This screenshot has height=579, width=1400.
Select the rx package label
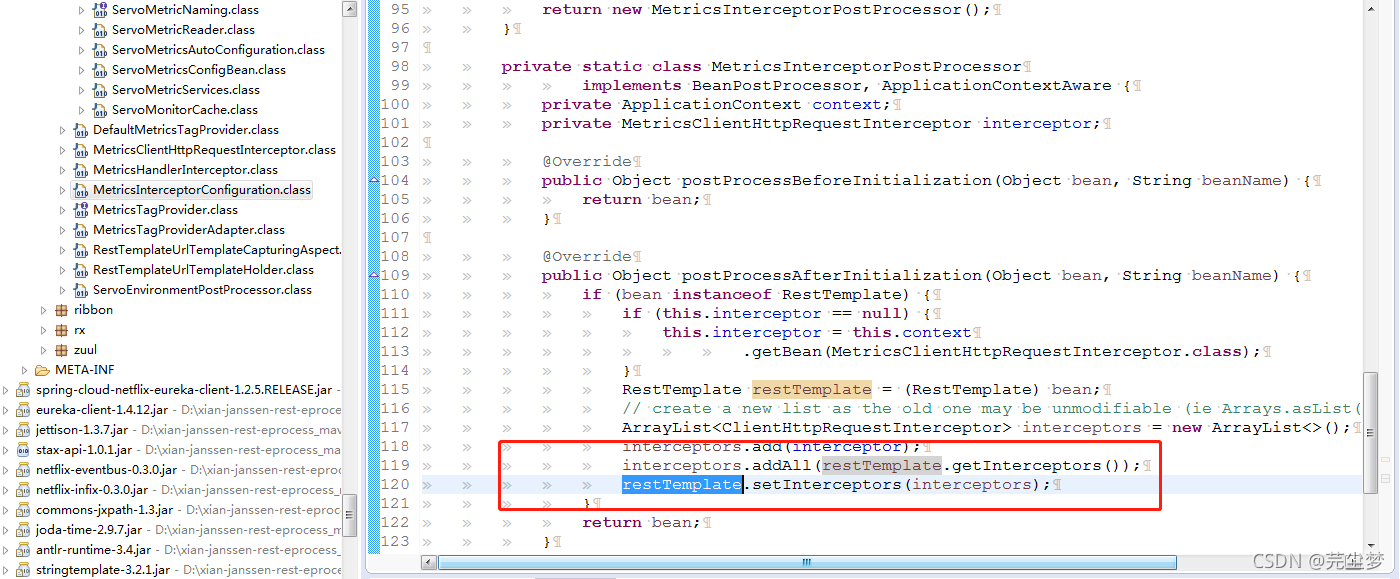(x=80, y=330)
